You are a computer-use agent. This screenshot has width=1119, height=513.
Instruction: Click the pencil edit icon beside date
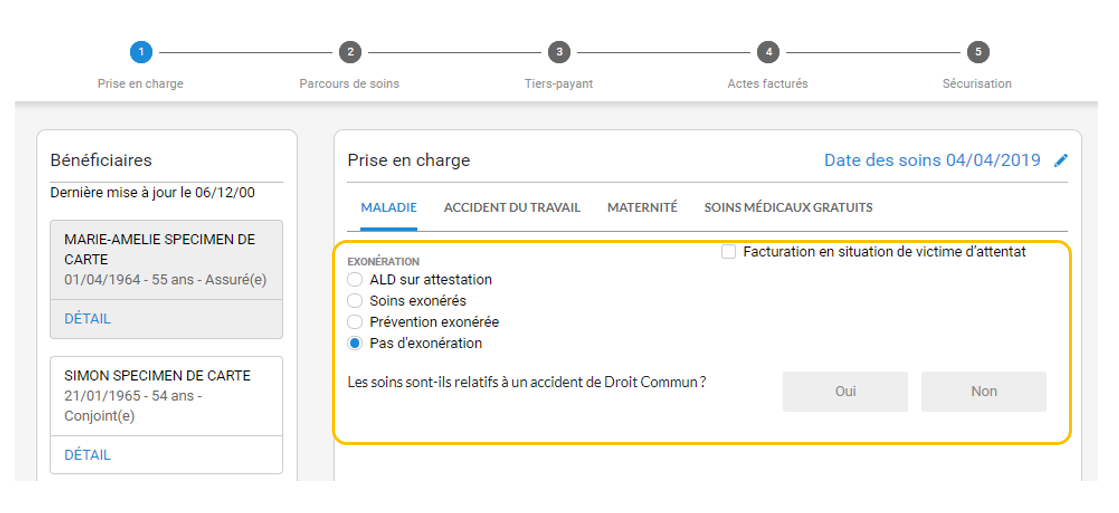[x=1061, y=160]
